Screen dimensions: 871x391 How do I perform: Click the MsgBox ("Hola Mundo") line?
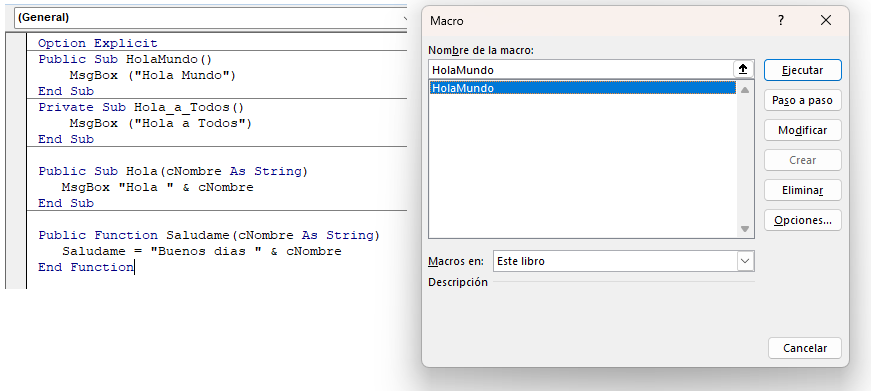point(153,76)
